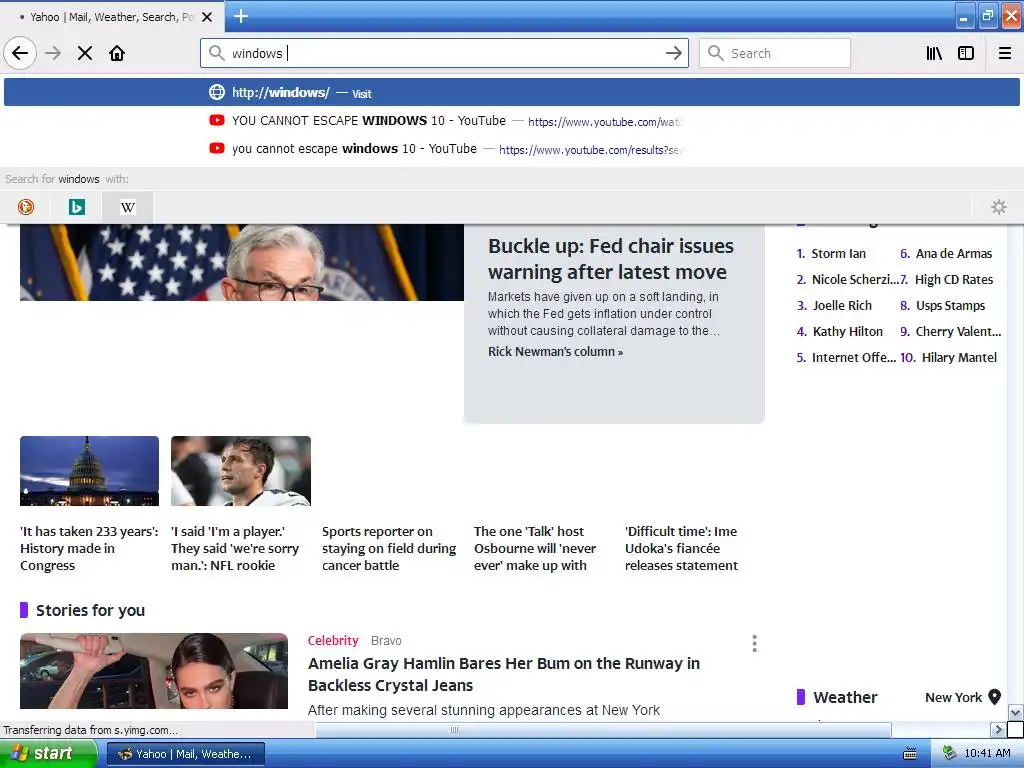This screenshot has height=768, width=1024.
Task: Choose YOU CANNOT ESCAPE WINDOWS 10 suggestion
Action: click(511, 121)
